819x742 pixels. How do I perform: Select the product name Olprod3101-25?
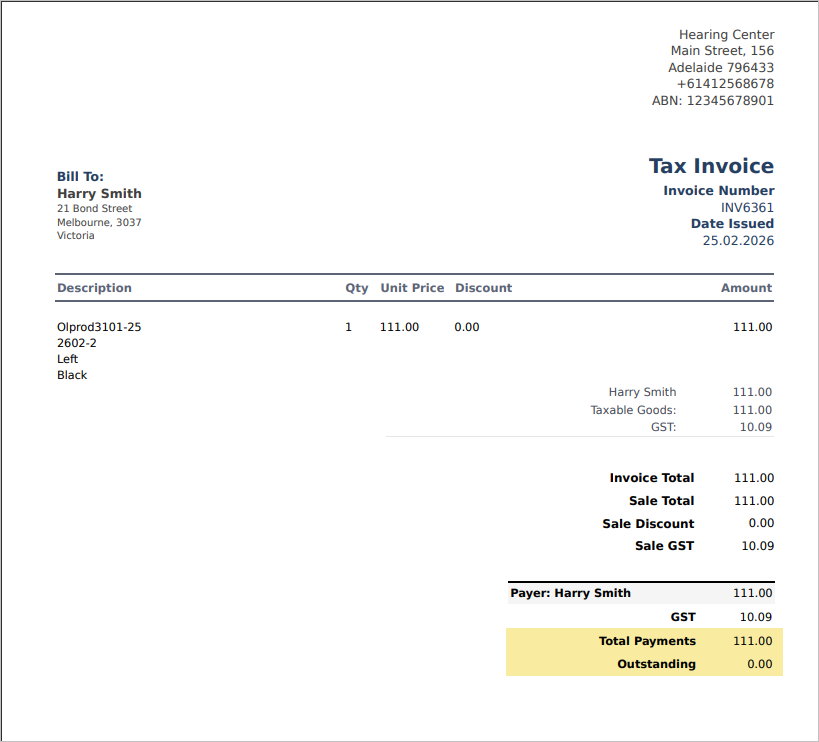tap(99, 327)
